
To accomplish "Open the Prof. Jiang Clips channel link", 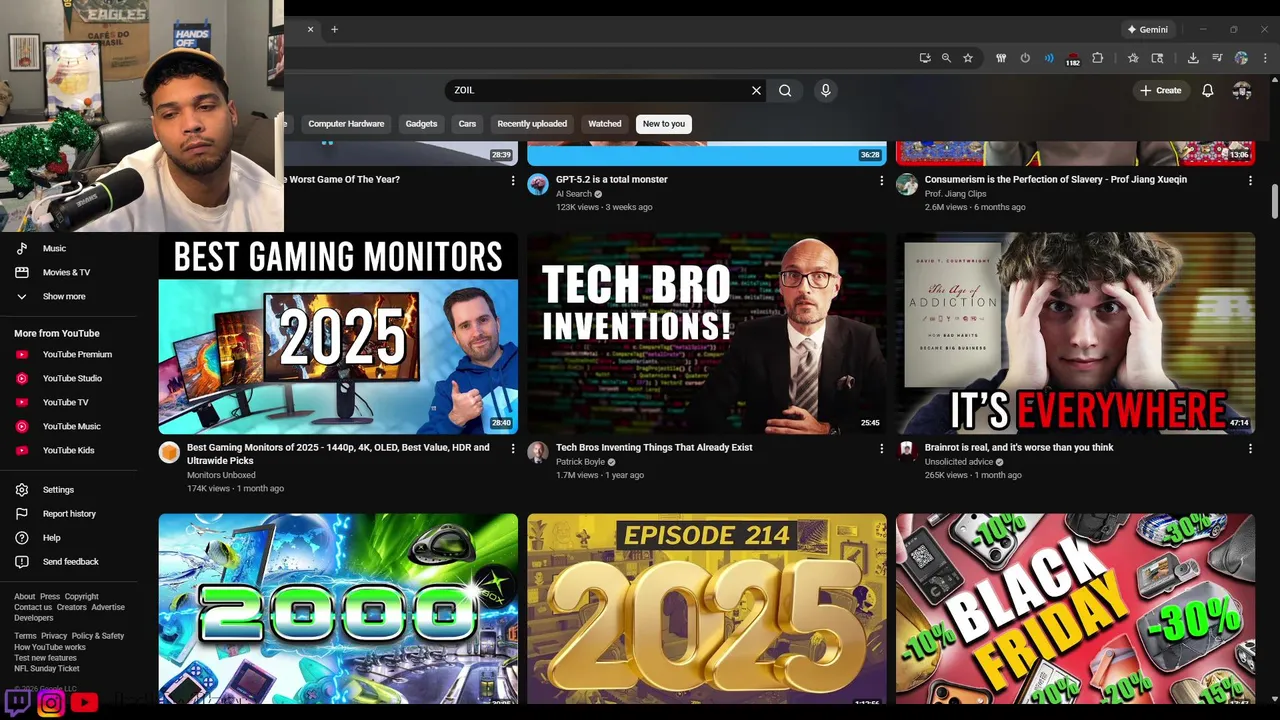I will [956, 194].
